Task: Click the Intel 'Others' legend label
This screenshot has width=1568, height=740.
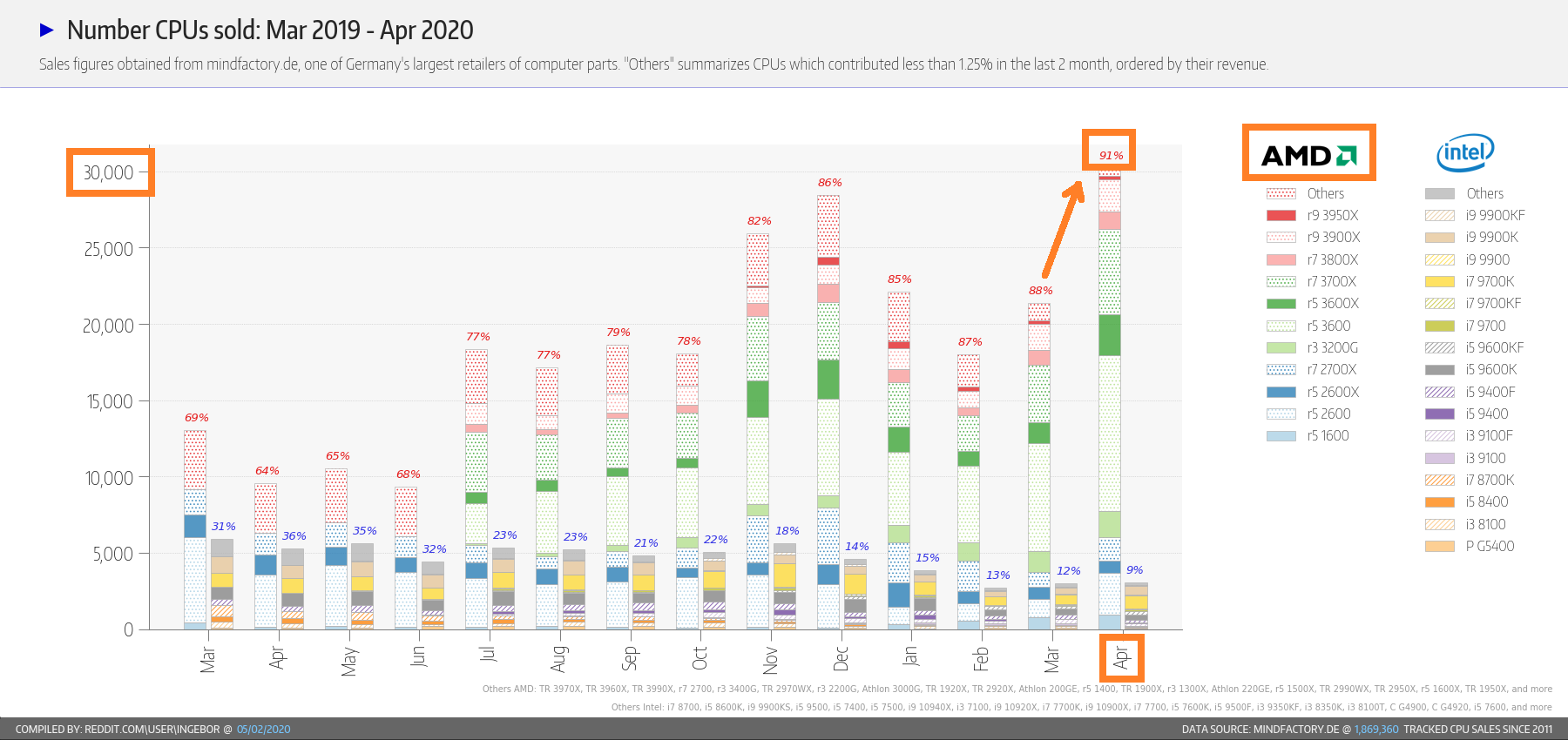Action: (1485, 194)
